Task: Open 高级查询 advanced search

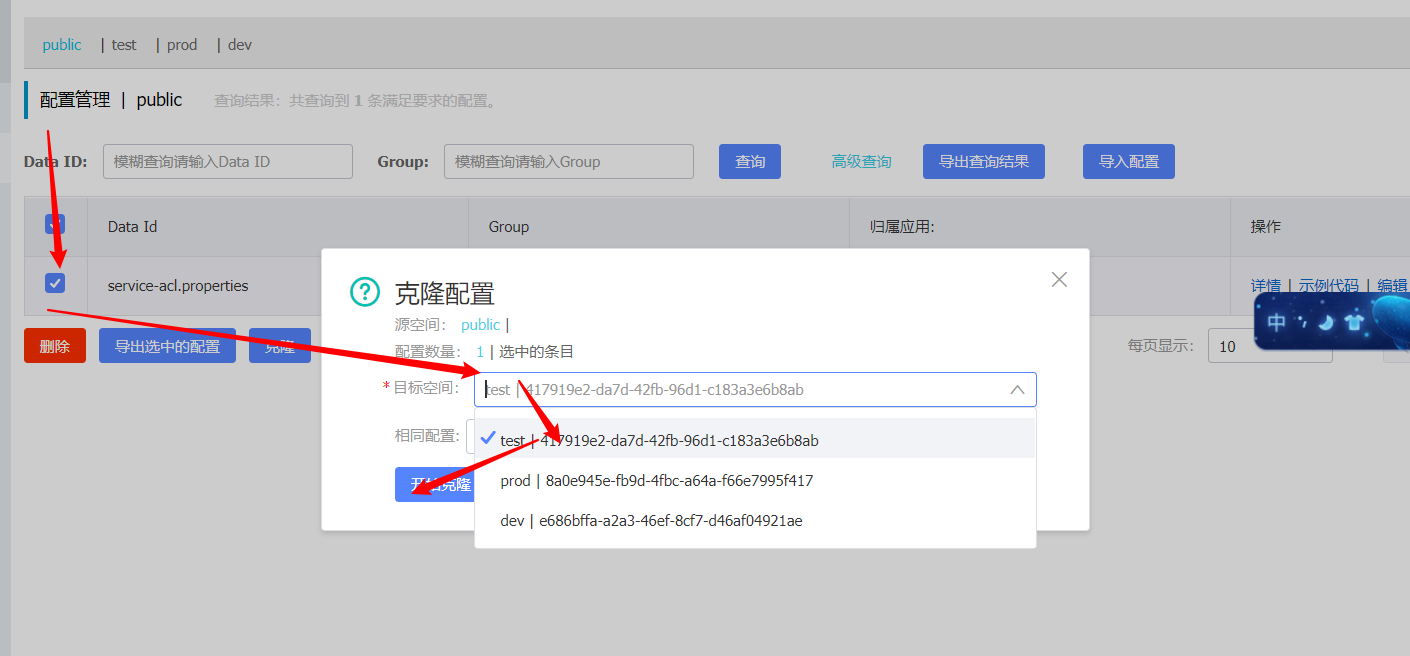Action: pos(861,161)
